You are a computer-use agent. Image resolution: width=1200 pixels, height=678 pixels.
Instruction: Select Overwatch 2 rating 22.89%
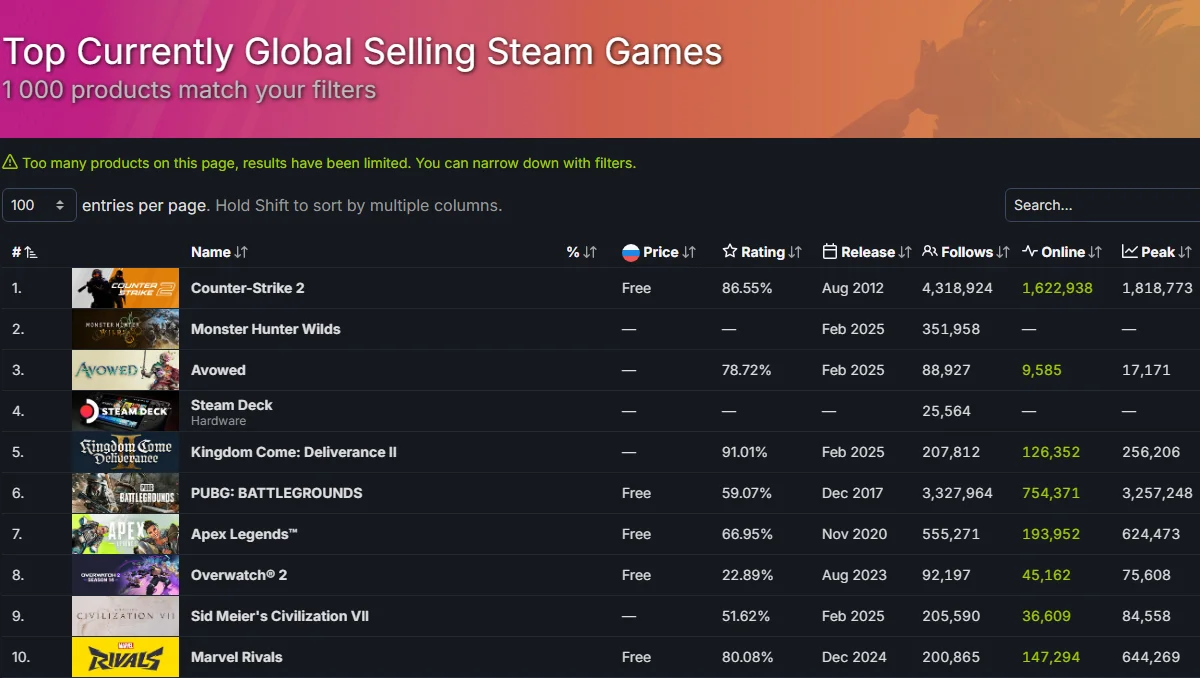(747, 575)
